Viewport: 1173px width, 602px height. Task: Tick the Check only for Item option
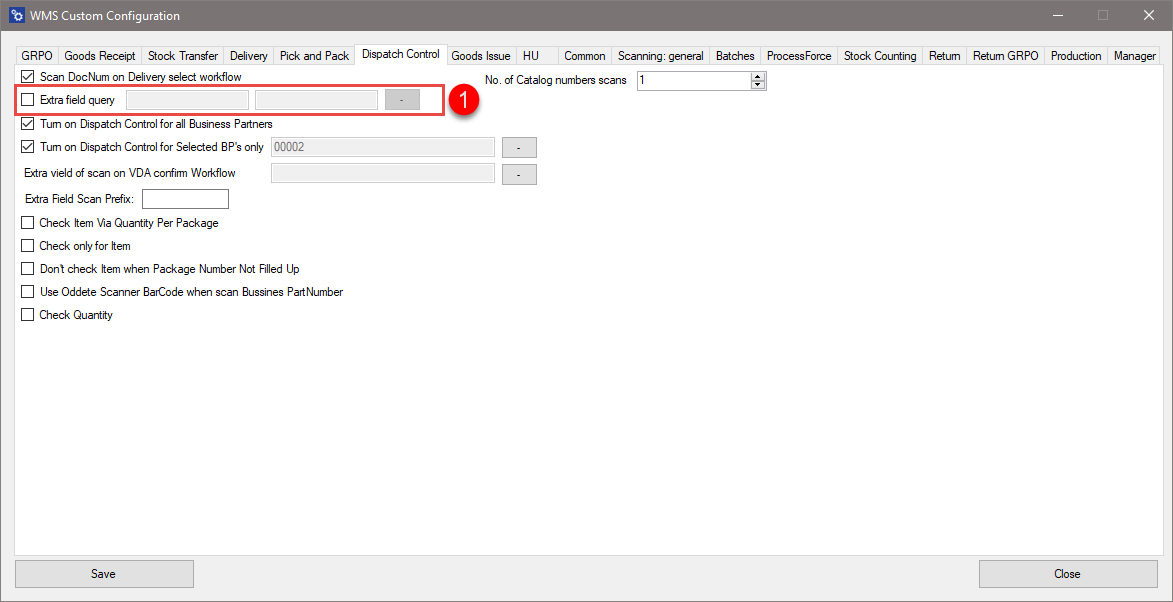click(x=27, y=246)
